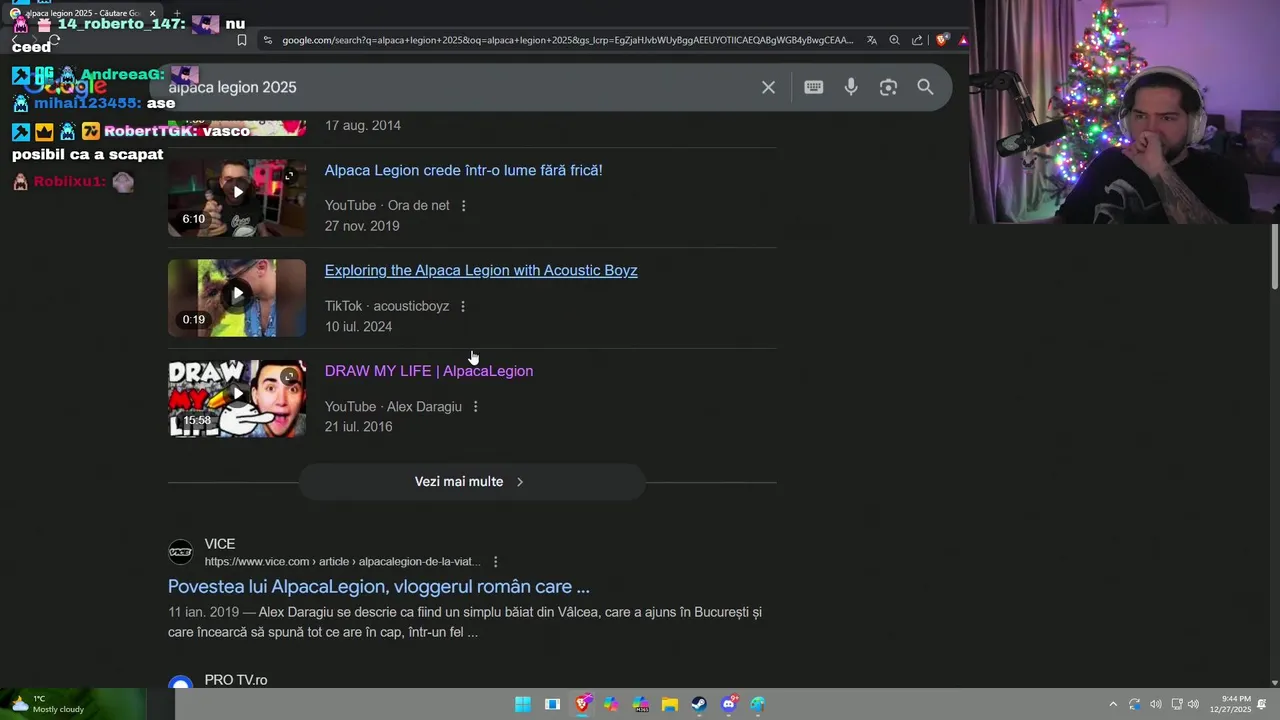Open more options for Alex Daragiu result

coord(475,407)
